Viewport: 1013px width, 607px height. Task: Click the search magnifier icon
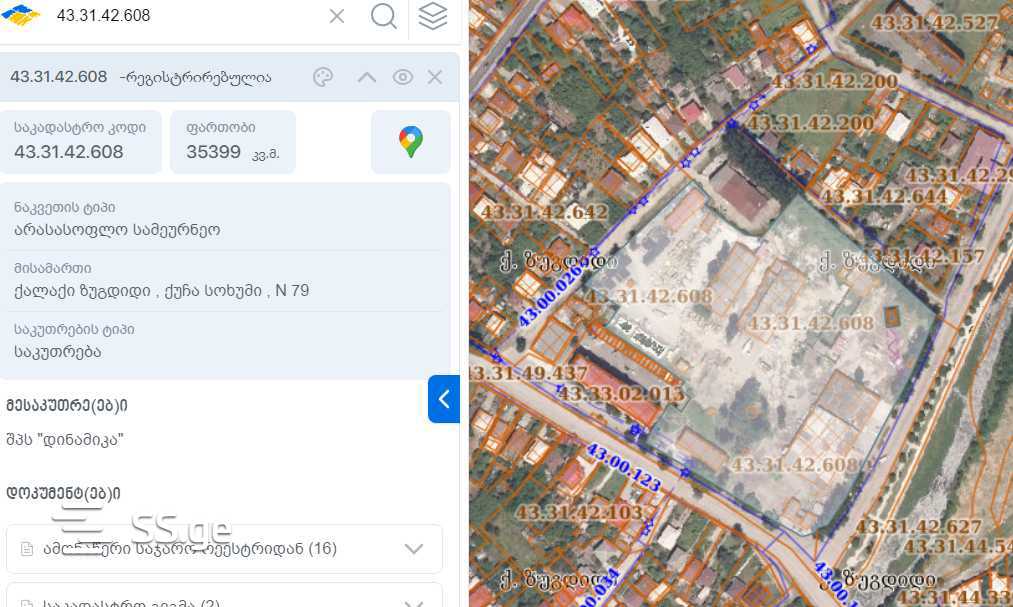point(384,15)
